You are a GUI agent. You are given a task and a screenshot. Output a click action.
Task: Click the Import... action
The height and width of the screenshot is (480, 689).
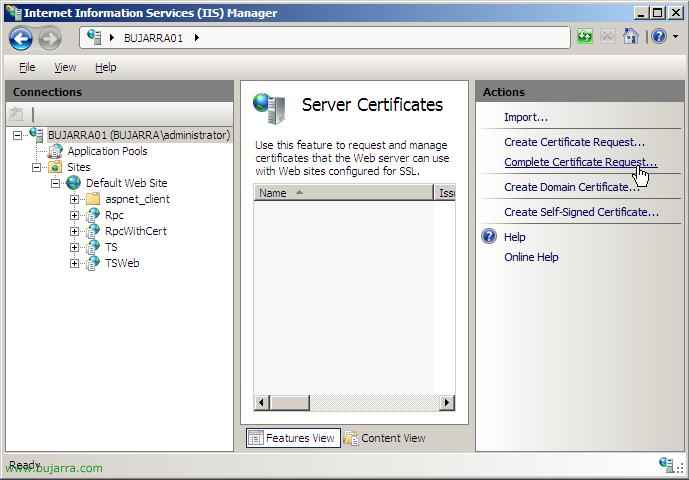[x=526, y=117]
